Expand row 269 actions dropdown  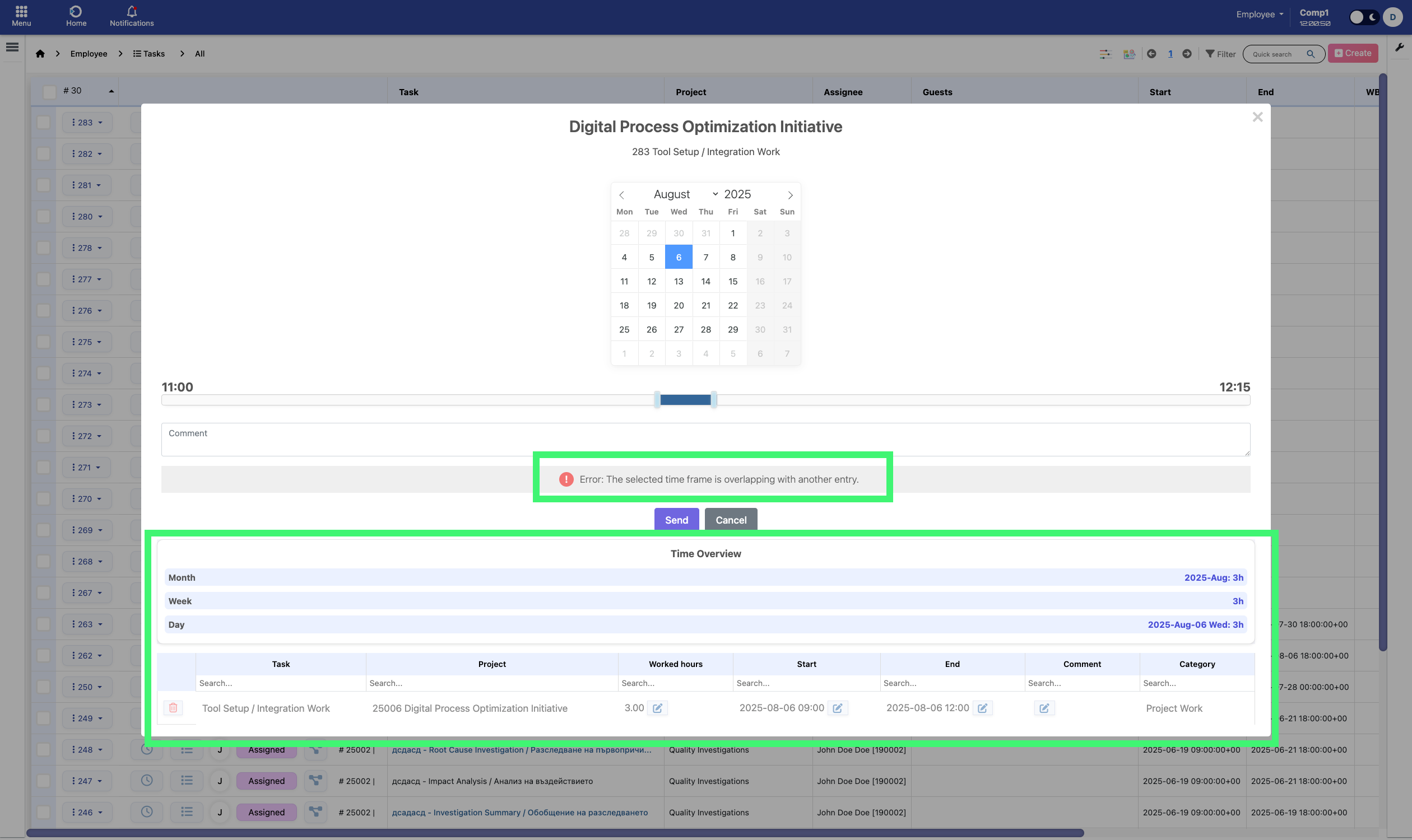coord(87,530)
